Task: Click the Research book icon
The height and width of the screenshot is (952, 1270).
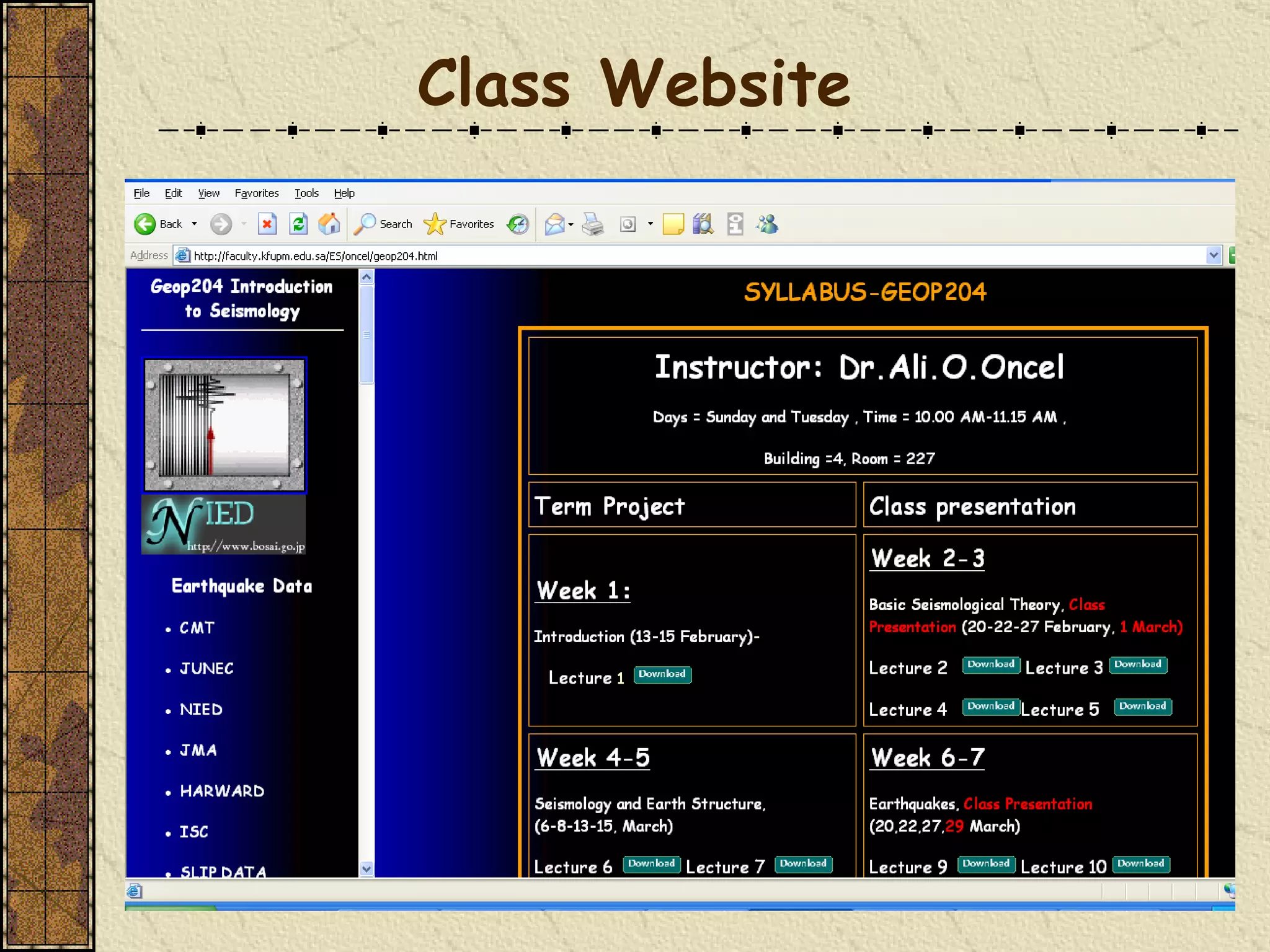Action: click(x=704, y=224)
